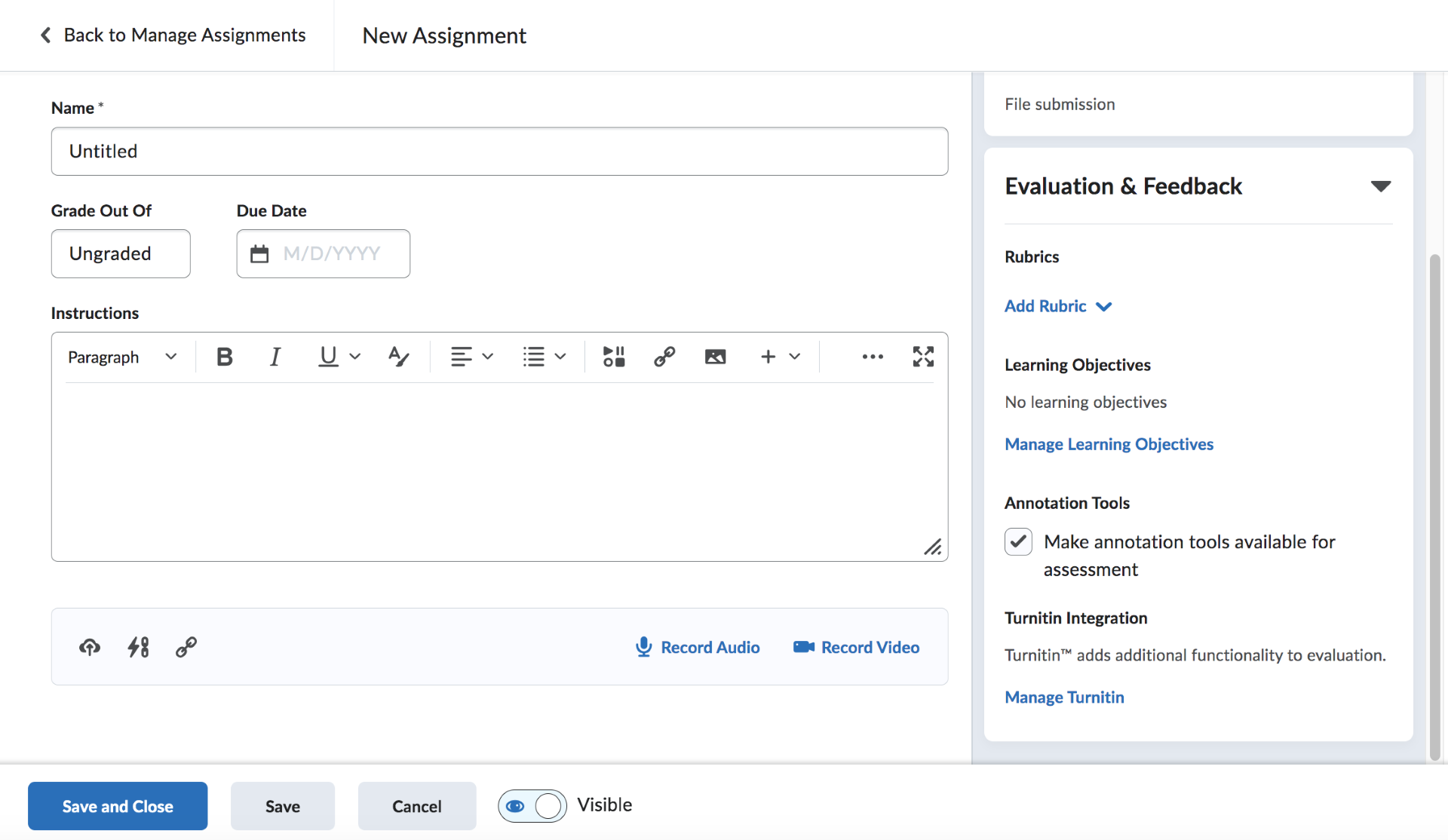1448x840 pixels.
Task: Apply italic formatting in editor
Action: click(x=275, y=357)
